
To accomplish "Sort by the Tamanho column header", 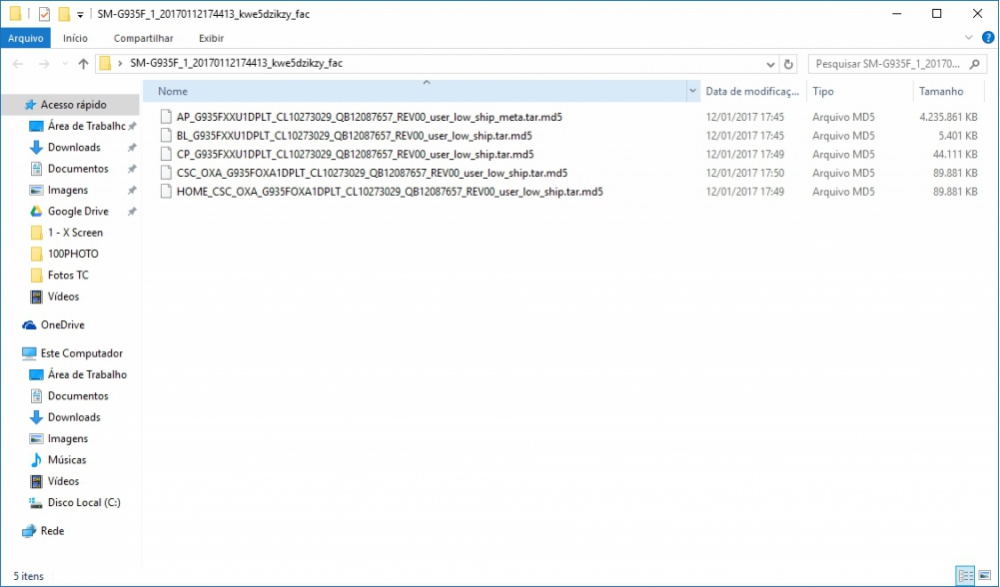I will [x=940, y=91].
